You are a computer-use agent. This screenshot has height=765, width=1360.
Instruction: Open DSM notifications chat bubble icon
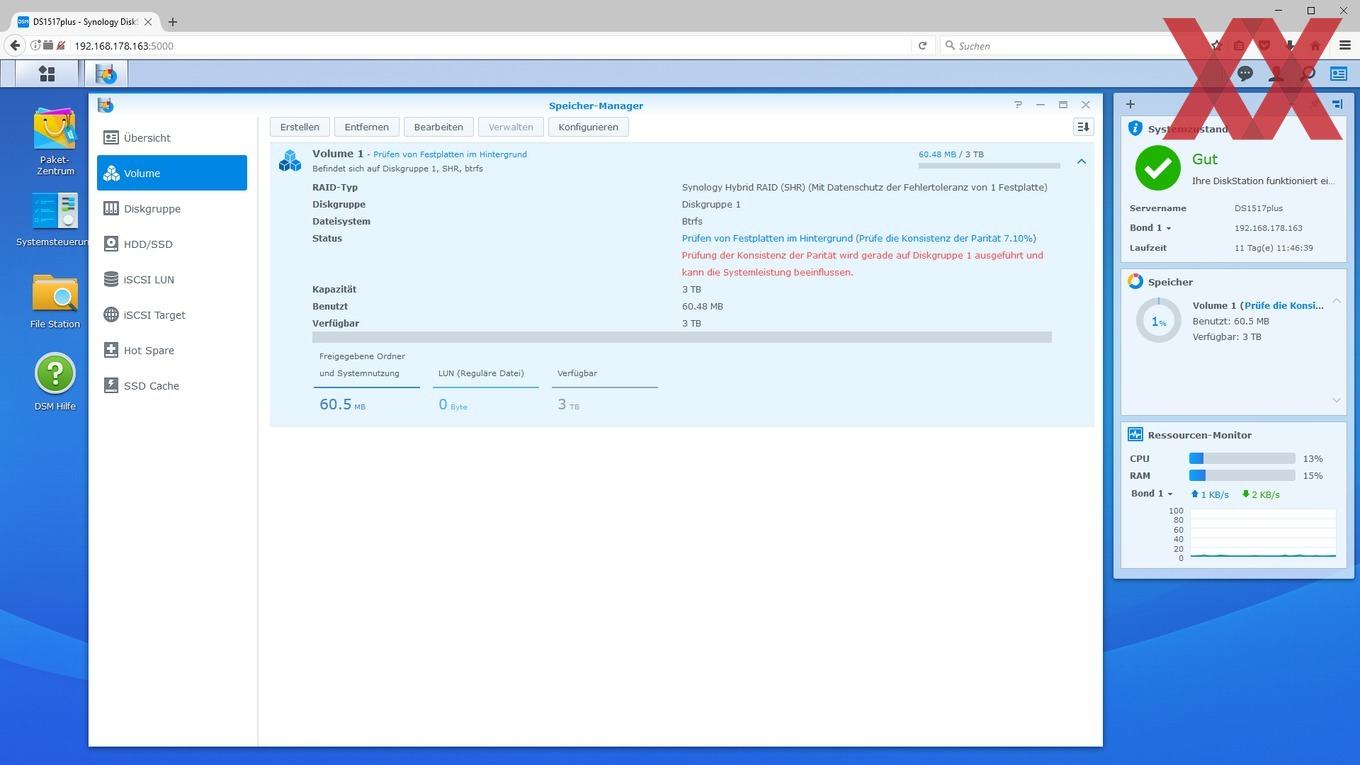point(1245,73)
